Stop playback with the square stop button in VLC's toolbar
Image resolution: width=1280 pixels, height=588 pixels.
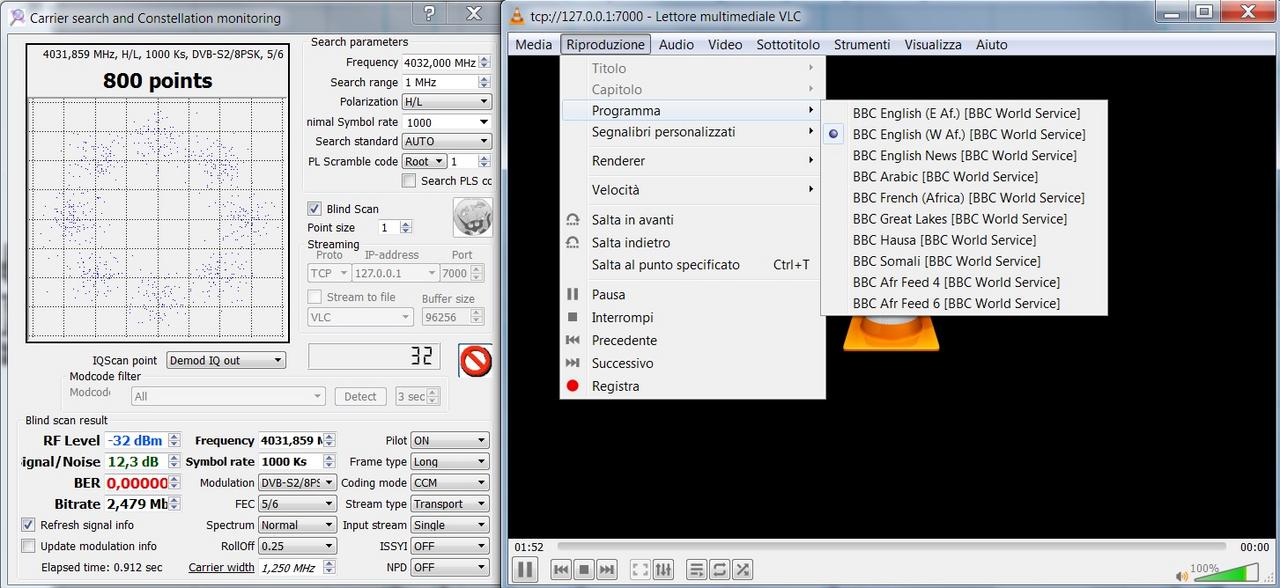click(584, 570)
